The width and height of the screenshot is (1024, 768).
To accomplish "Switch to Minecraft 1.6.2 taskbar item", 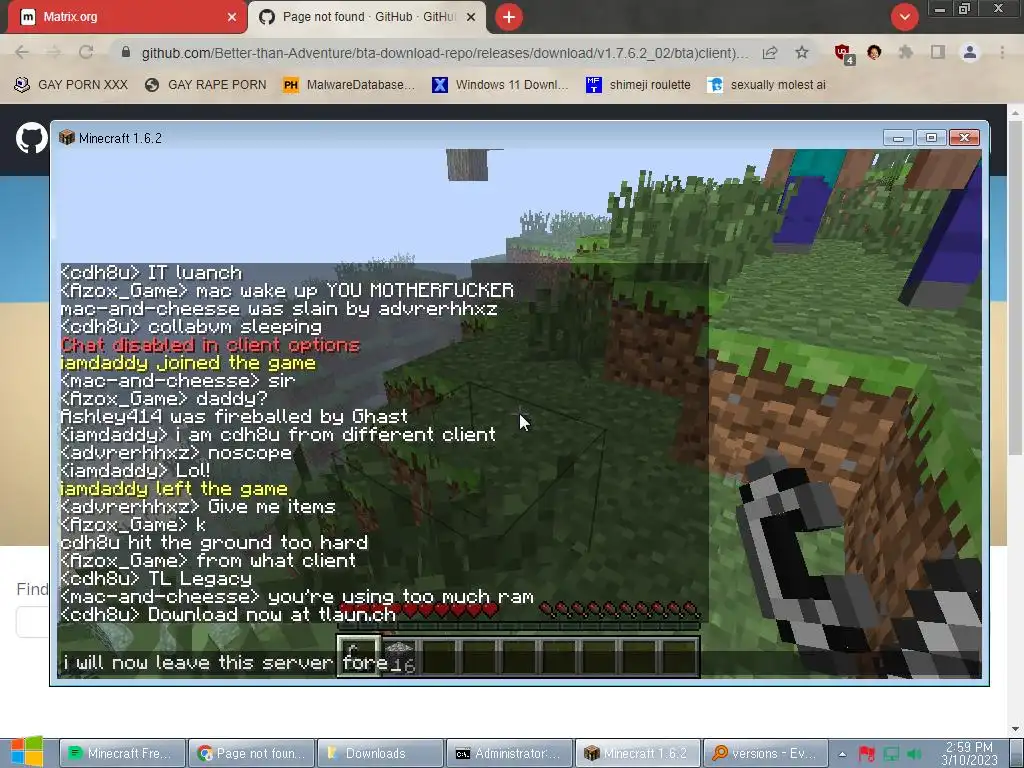I will click(x=638, y=754).
